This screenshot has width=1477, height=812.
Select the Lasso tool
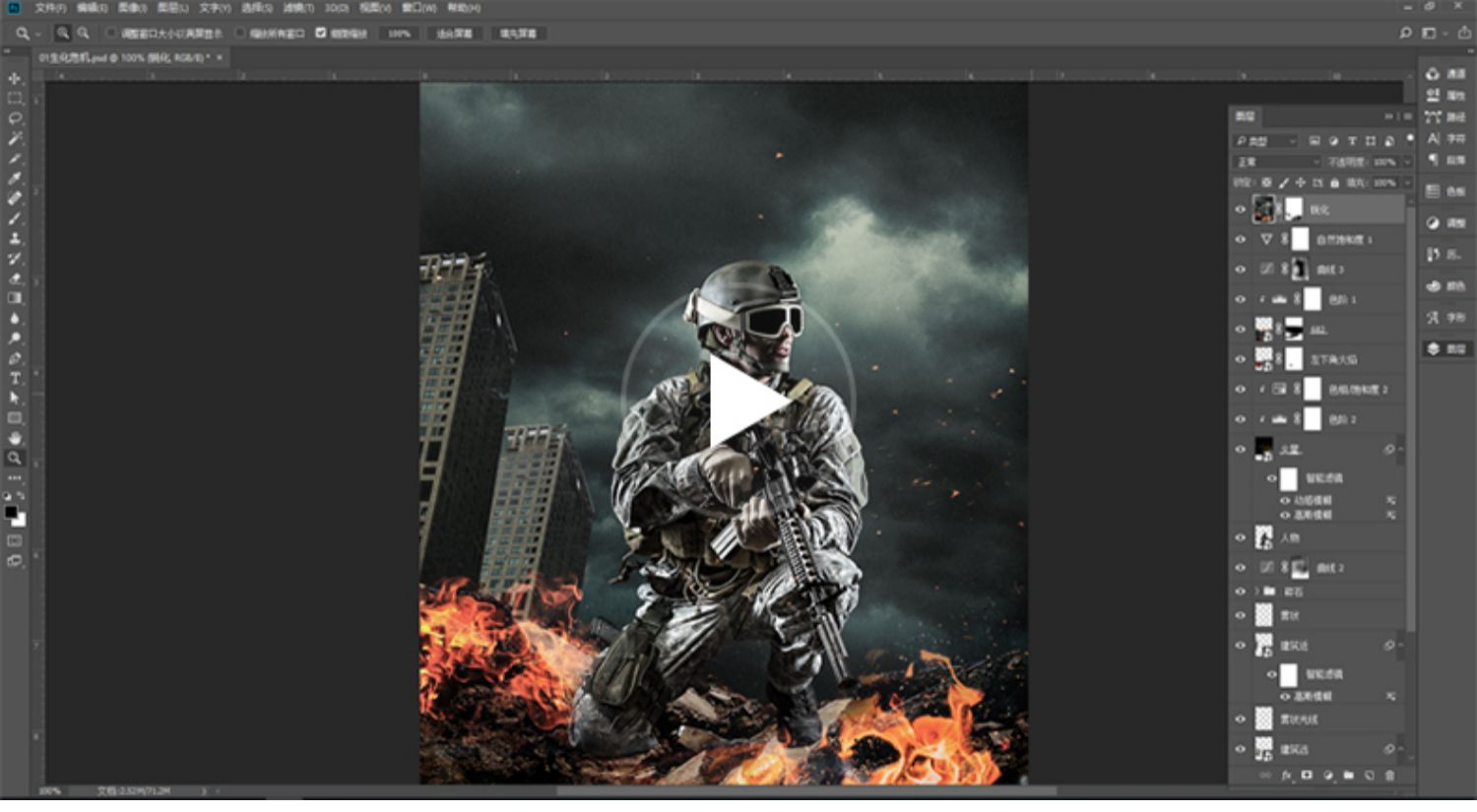[14, 118]
